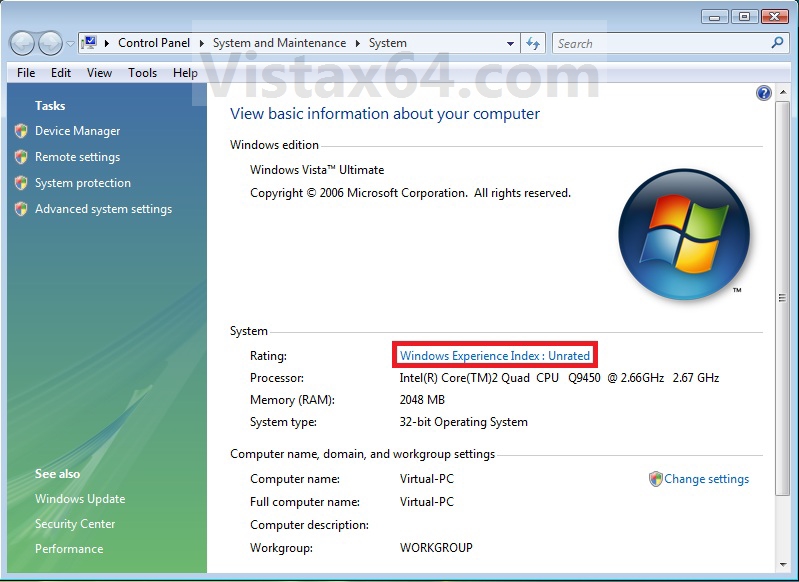Image resolution: width=799 pixels, height=582 pixels.
Task: Click the shield icon beside Advanced system settings
Action: point(21,209)
